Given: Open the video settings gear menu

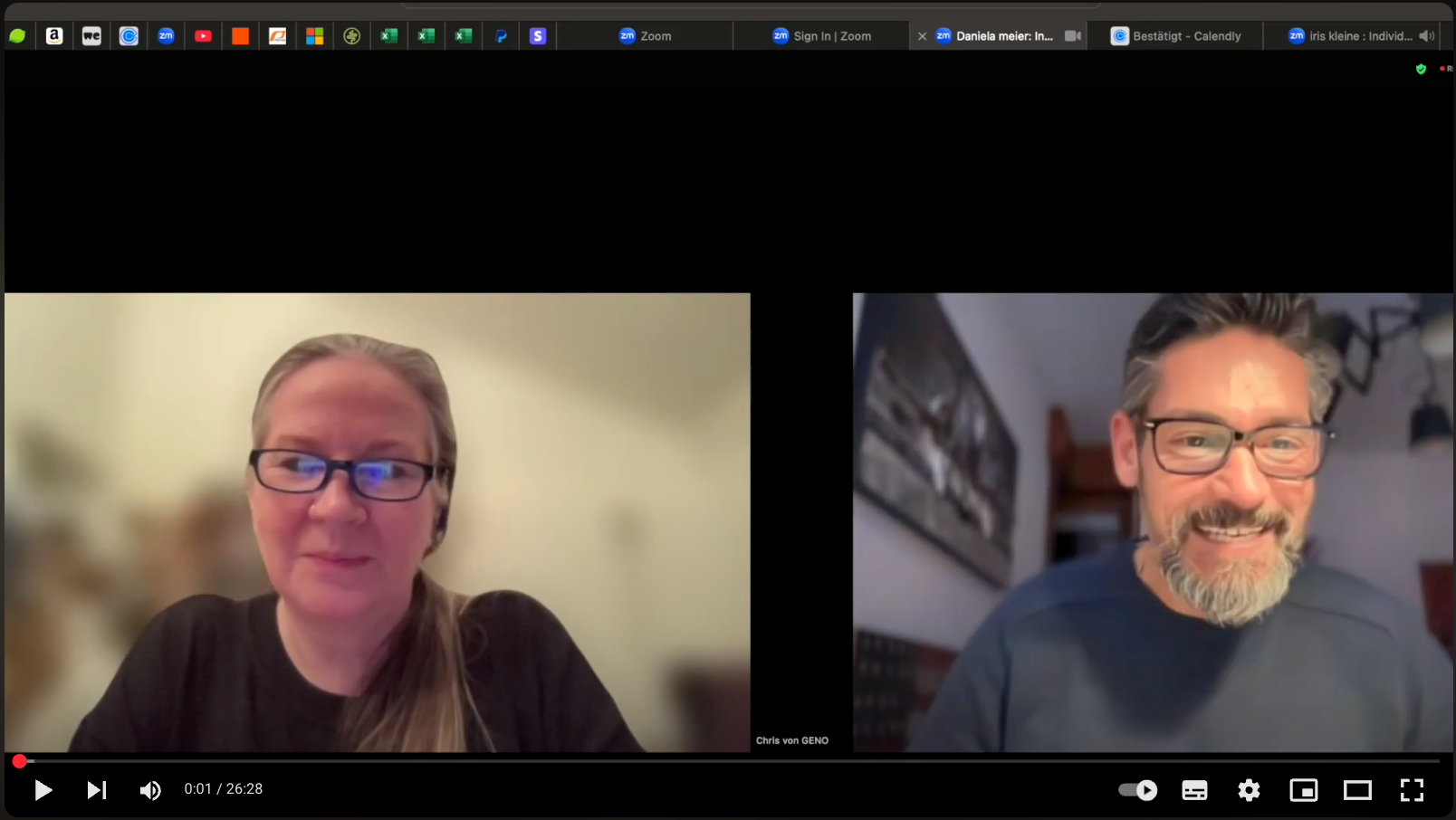Looking at the screenshot, I should [x=1249, y=790].
